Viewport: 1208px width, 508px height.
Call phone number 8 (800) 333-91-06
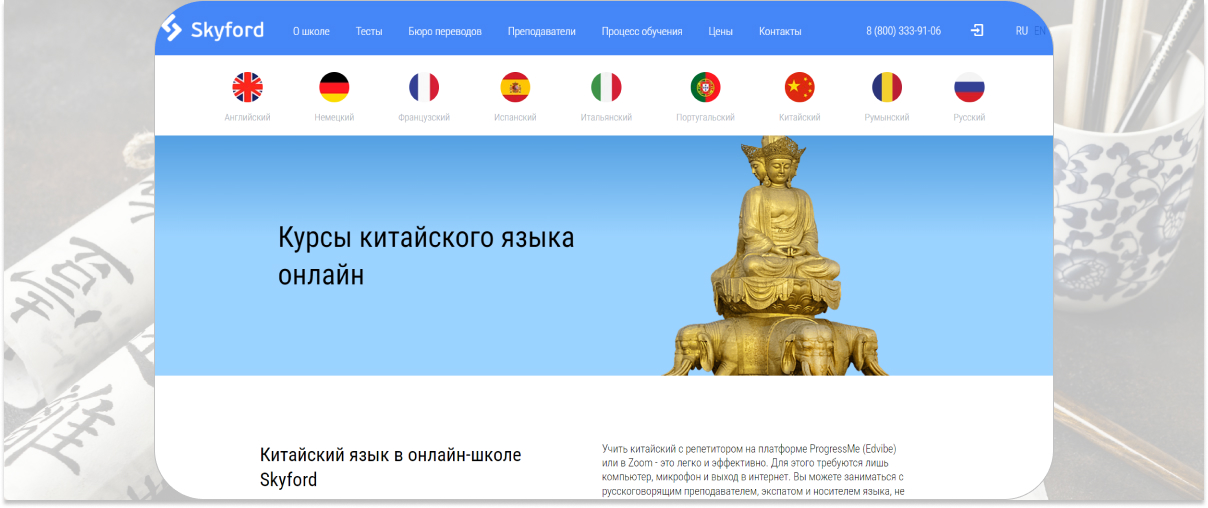point(903,32)
